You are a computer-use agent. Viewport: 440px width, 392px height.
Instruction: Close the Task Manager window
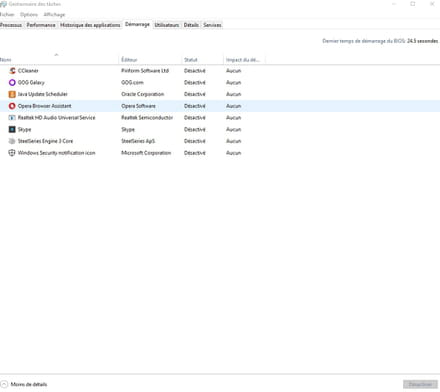[x=432, y=4]
